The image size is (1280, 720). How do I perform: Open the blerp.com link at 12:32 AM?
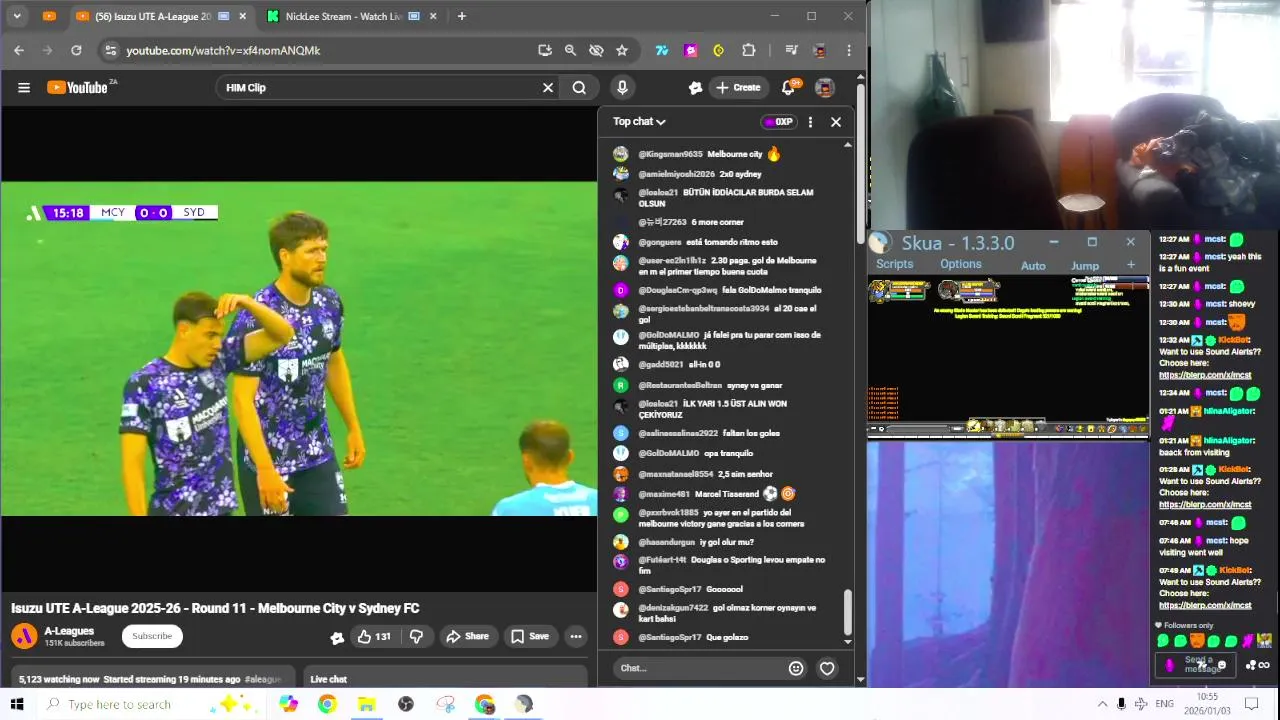pyautogui.click(x=1205, y=375)
